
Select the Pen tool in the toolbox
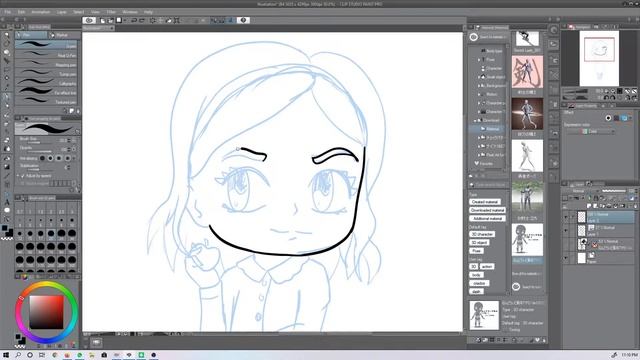(x=7, y=97)
